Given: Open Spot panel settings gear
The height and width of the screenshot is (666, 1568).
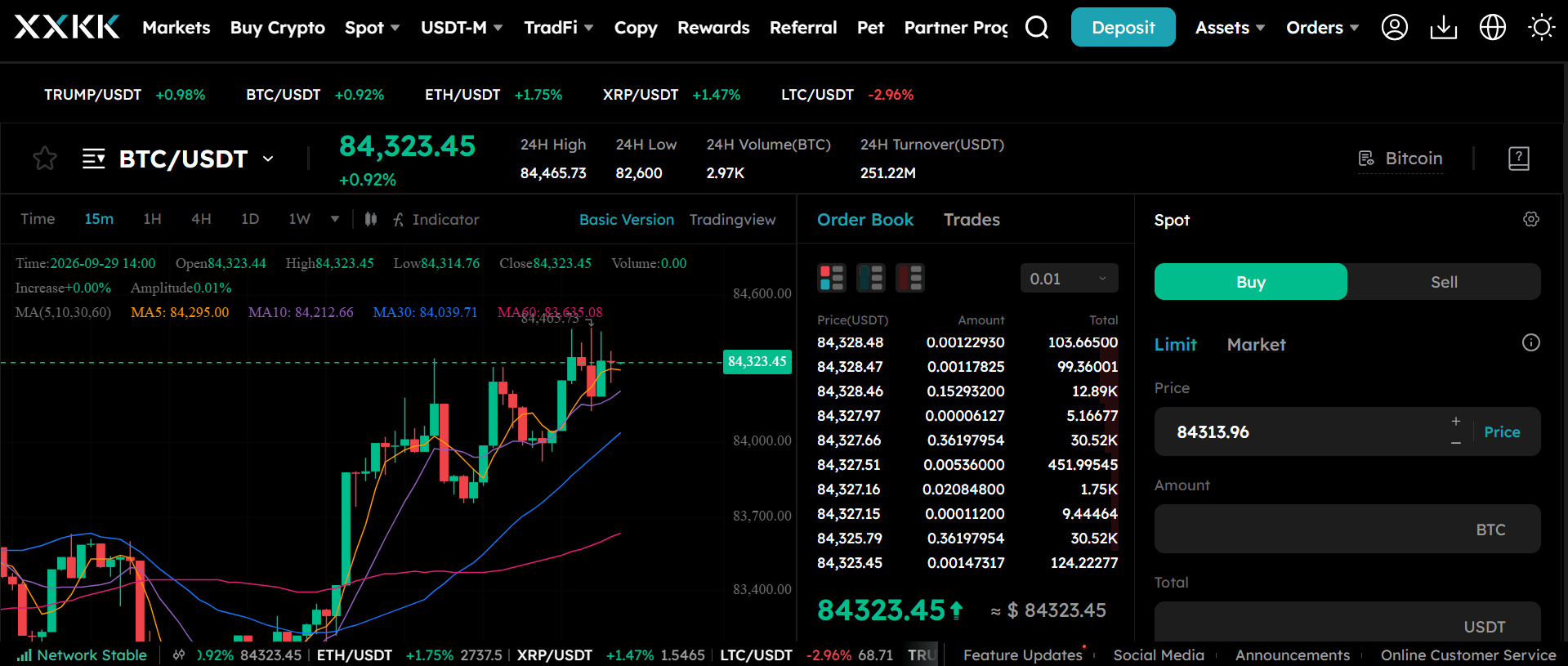Looking at the screenshot, I should (x=1531, y=219).
